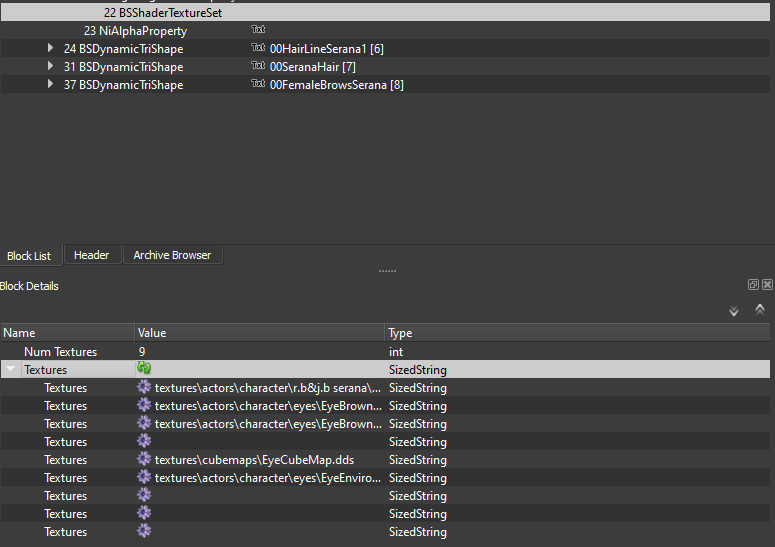Click the Type column header
The height and width of the screenshot is (547, 775).
577,333
